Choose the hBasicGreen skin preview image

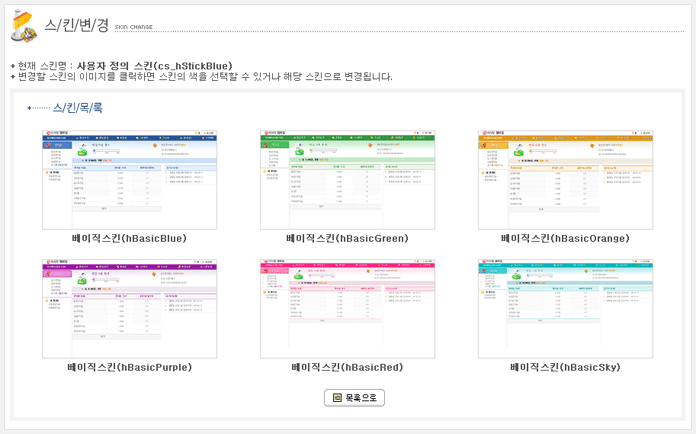coord(347,179)
